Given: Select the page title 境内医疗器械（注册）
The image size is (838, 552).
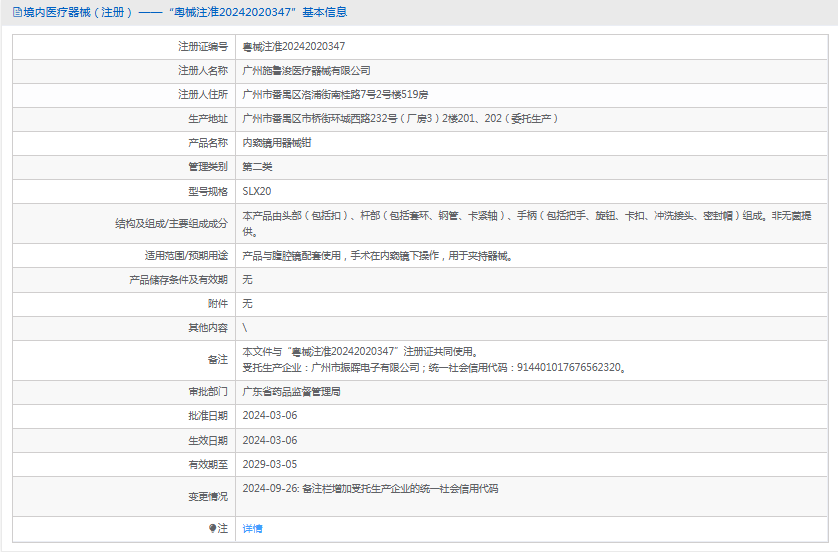Looking at the screenshot, I should pyautogui.click(x=78, y=12).
